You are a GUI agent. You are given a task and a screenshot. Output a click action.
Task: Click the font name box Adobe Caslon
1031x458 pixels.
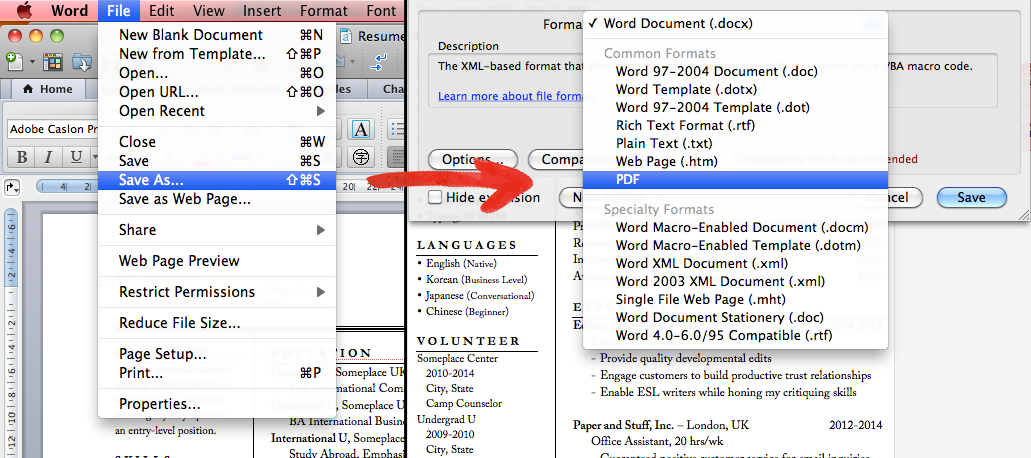pos(53,129)
